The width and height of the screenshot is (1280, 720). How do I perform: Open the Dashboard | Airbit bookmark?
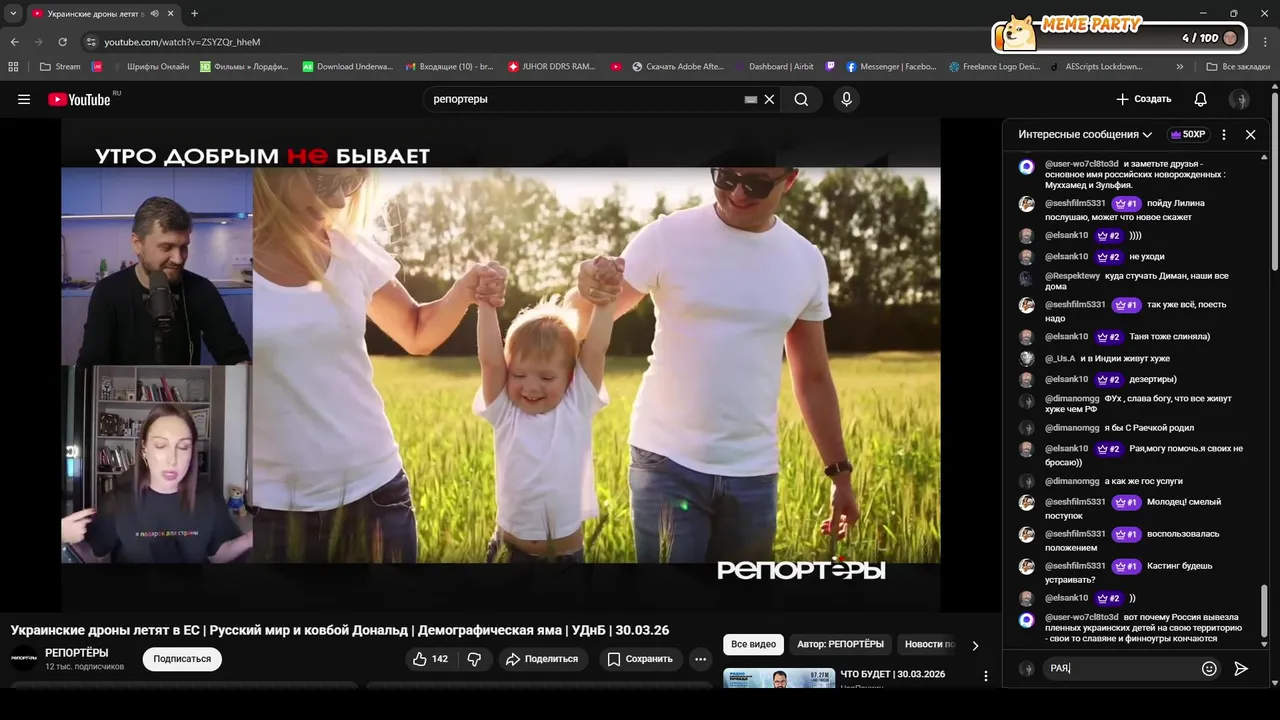tap(772, 67)
